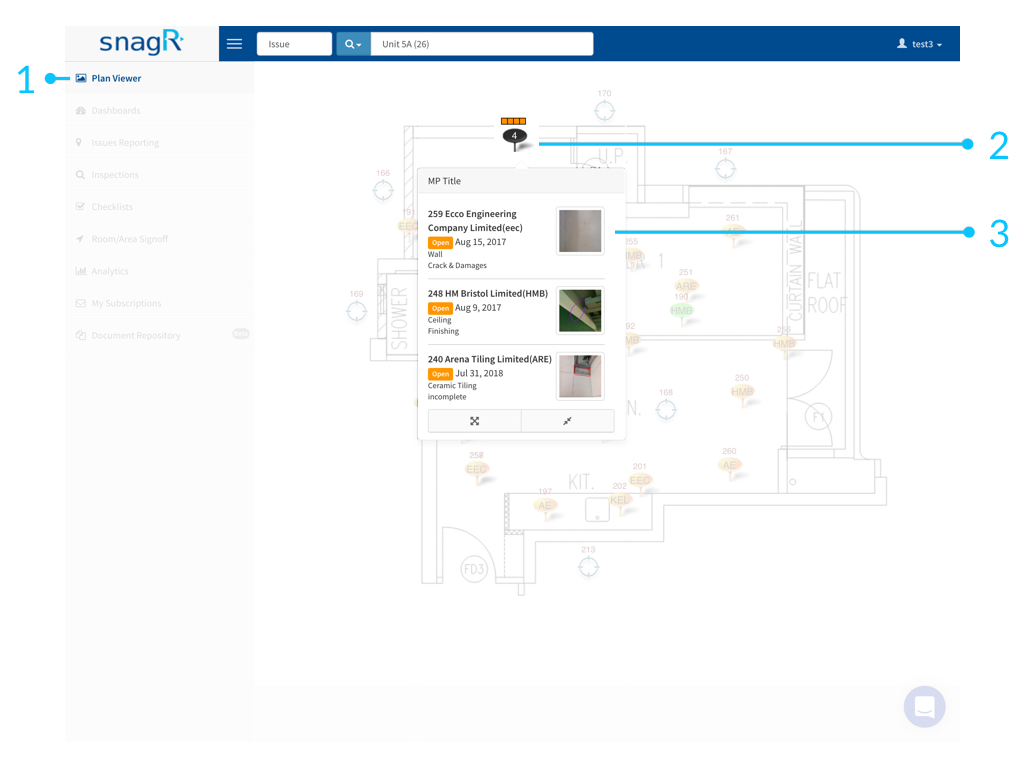Open Room/Area Signoff in the sidebar
Image resolution: width=1024 pixels, height=768 pixels.
159,239
